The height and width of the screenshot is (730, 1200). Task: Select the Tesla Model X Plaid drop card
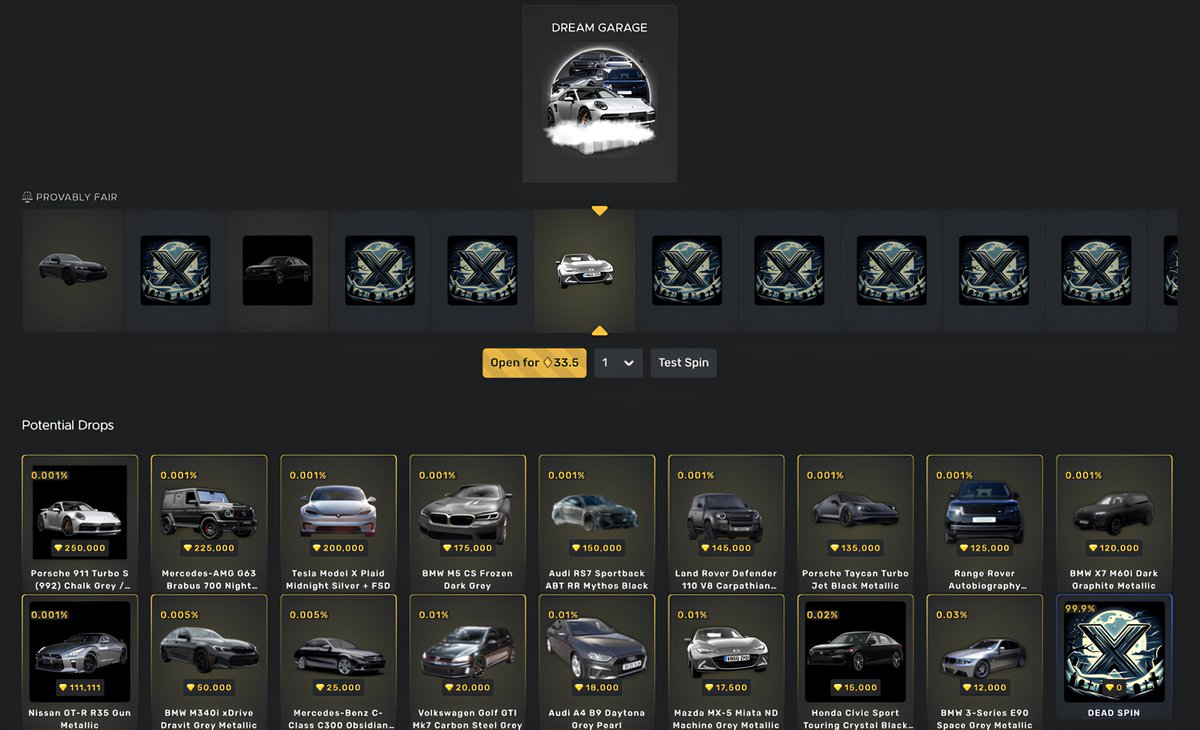[338, 523]
